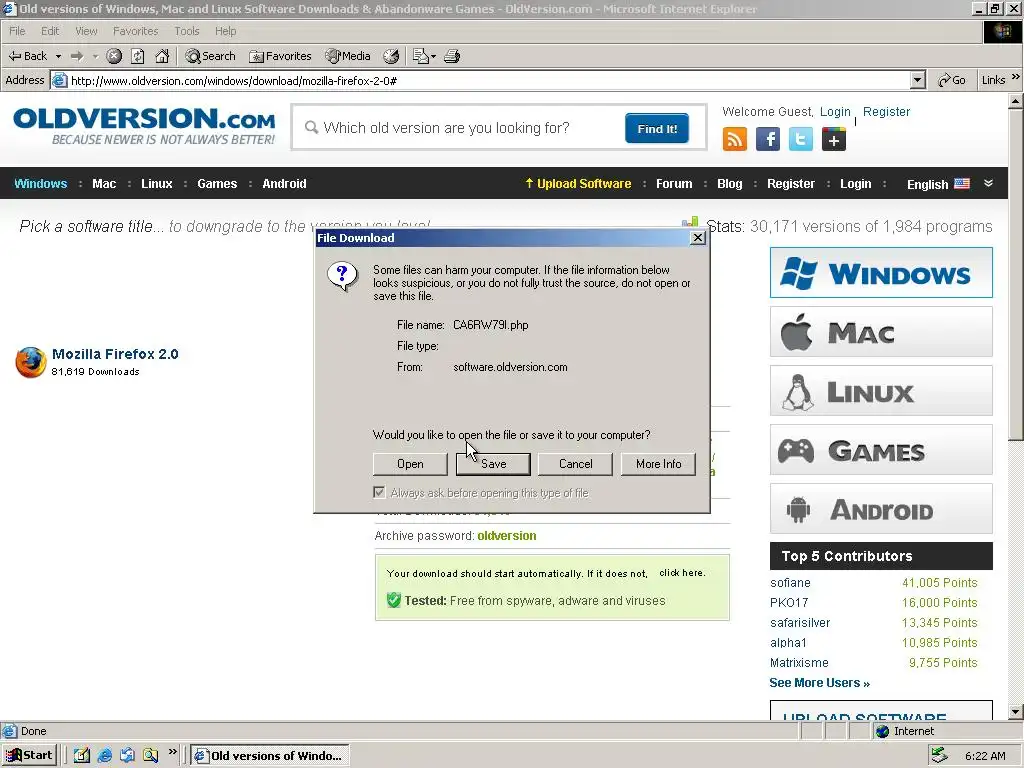Click the Mozilla Firefox 2.0 title link

(115, 354)
